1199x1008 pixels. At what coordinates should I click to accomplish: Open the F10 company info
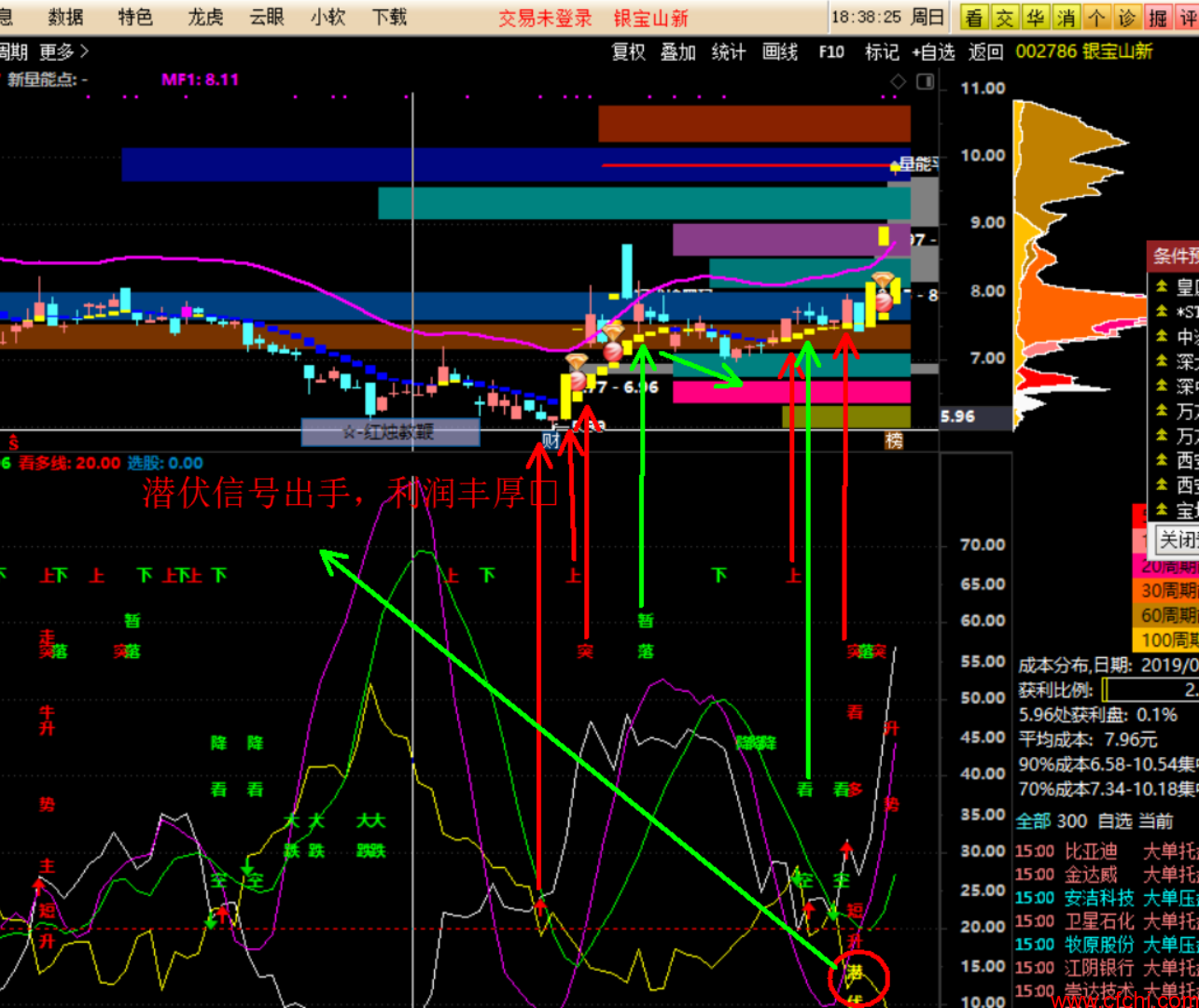(831, 52)
